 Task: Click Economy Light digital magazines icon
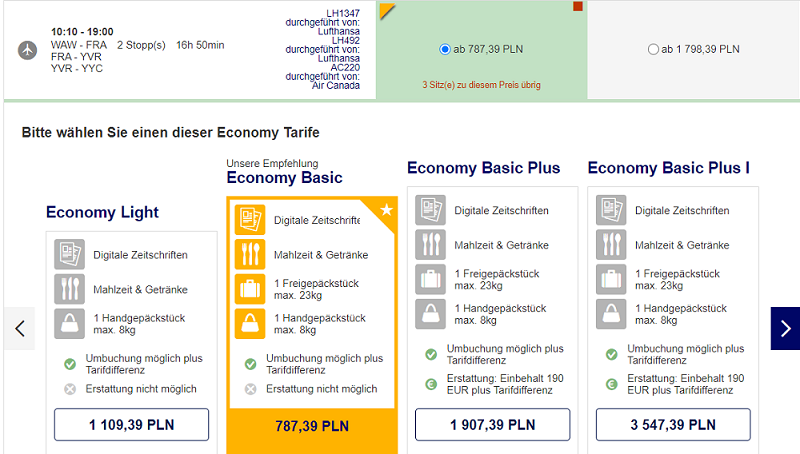tap(69, 254)
